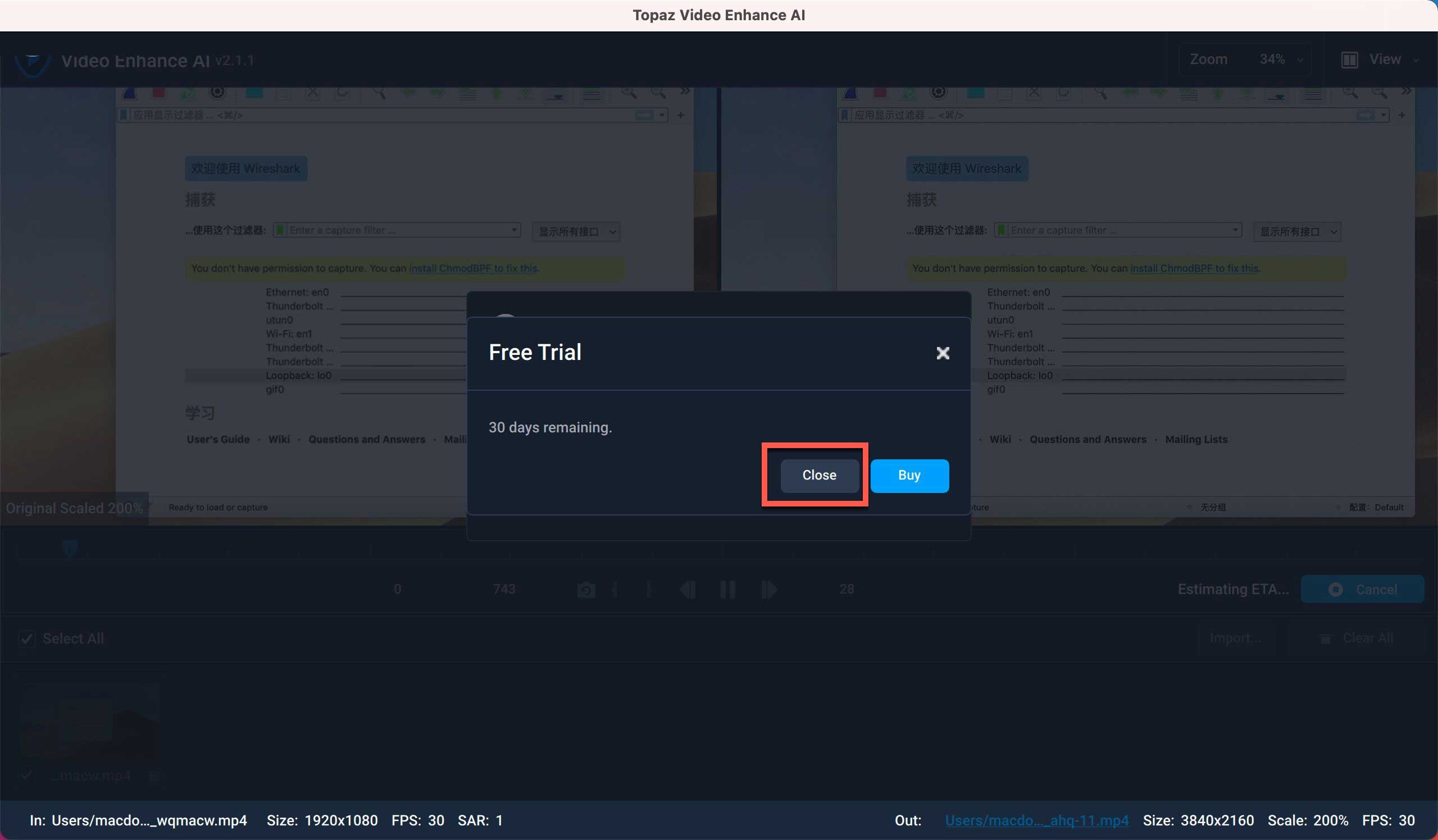The height and width of the screenshot is (840, 1438).
Task: Select the ...macw.mp4 video thumbnail
Action: [x=89, y=722]
